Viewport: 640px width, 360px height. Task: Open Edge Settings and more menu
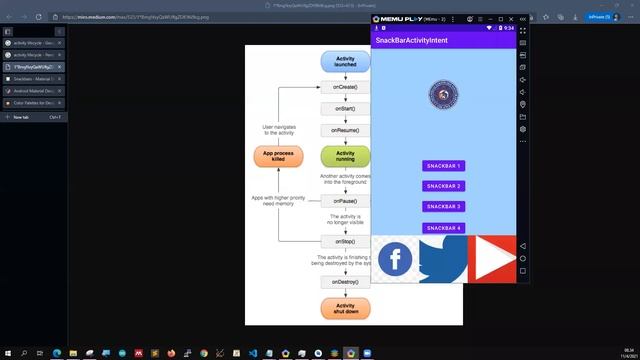coord(631,17)
